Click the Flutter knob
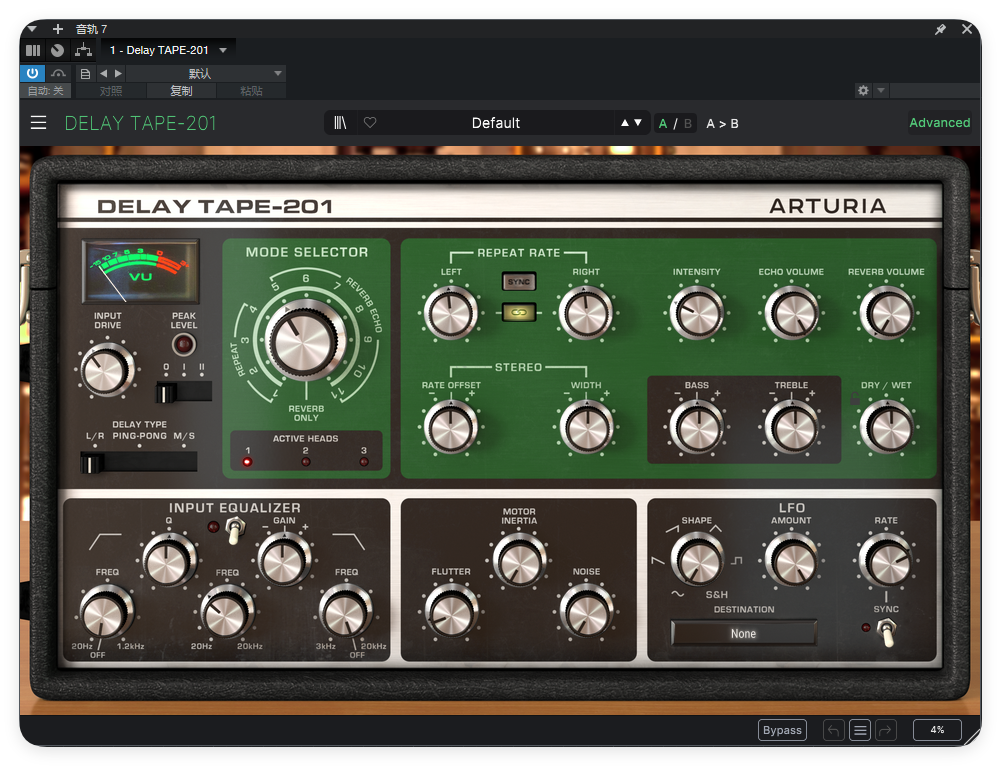Image resolution: width=1001 pixels, height=766 pixels. click(x=451, y=612)
